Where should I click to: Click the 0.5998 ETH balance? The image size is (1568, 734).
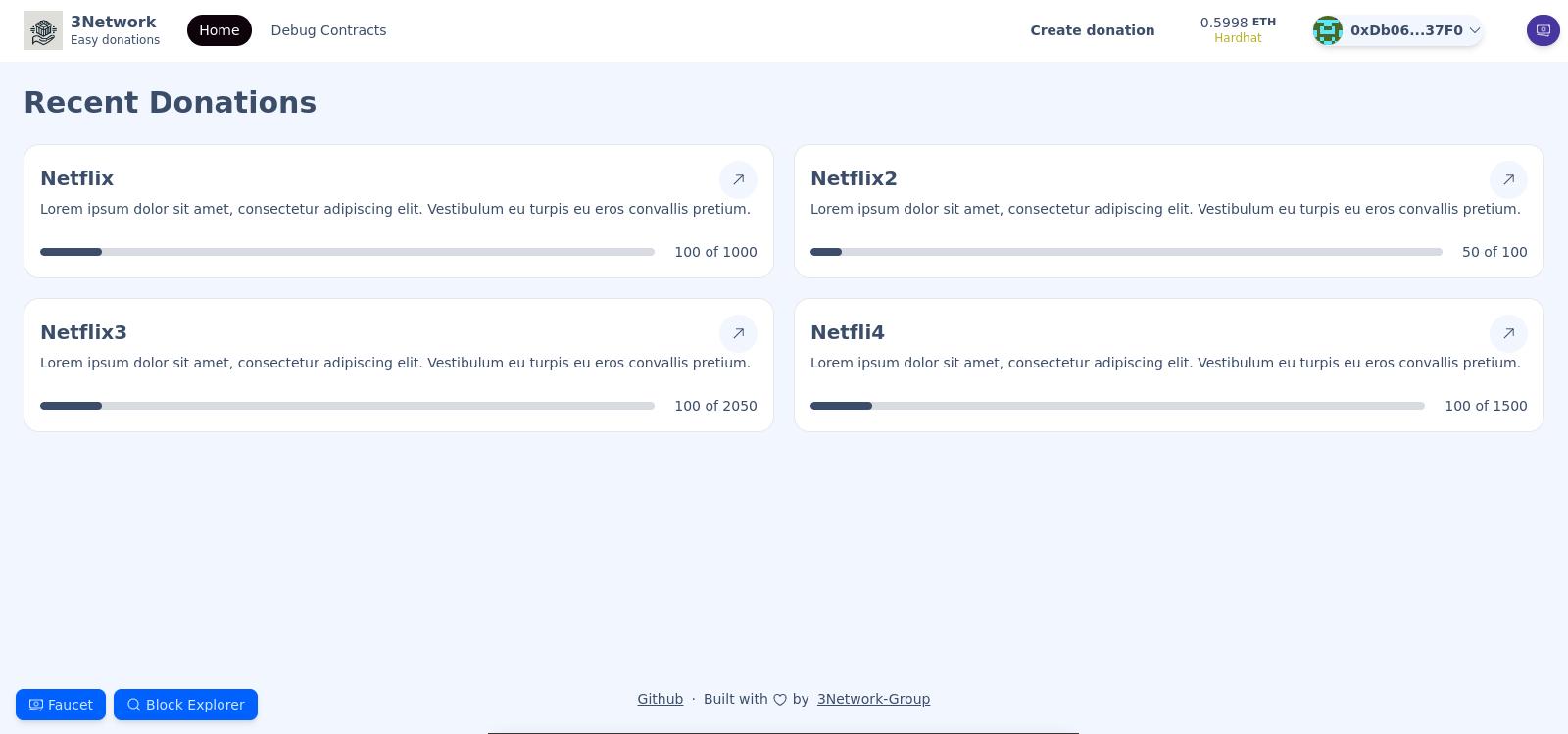[x=1238, y=22]
